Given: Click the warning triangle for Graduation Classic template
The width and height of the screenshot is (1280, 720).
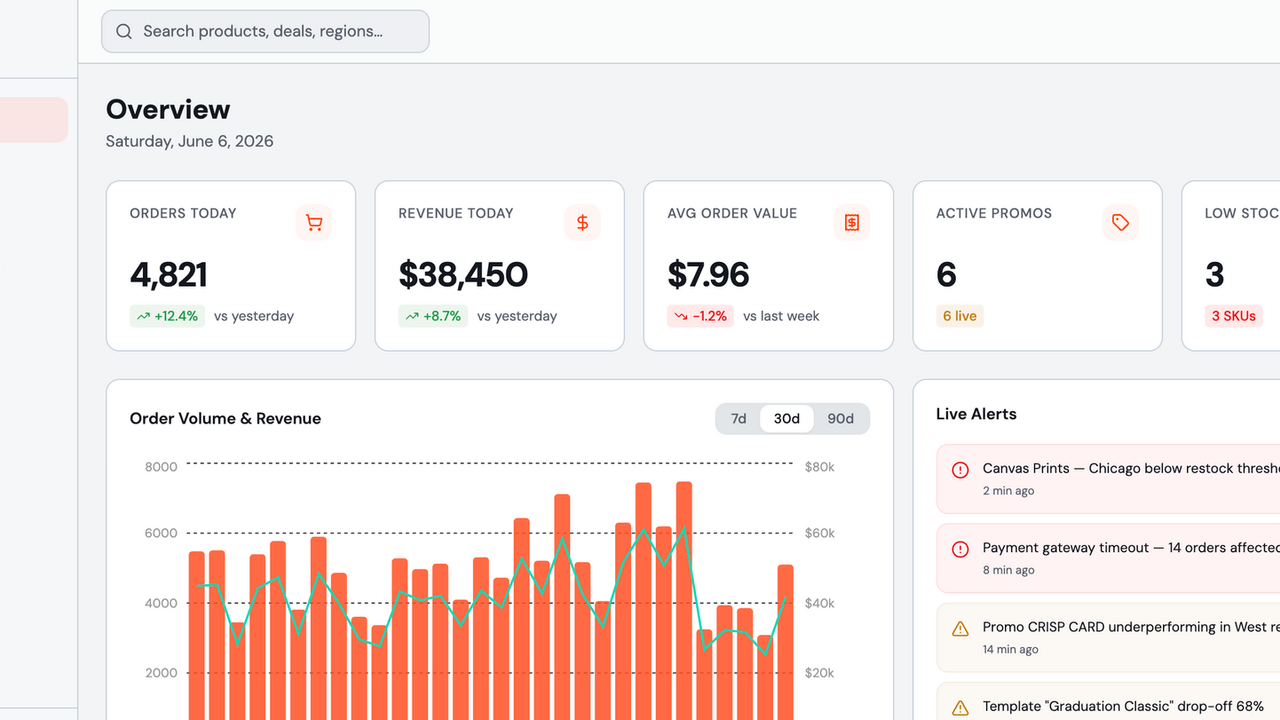Looking at the screenshot, I should coord(960,708).
